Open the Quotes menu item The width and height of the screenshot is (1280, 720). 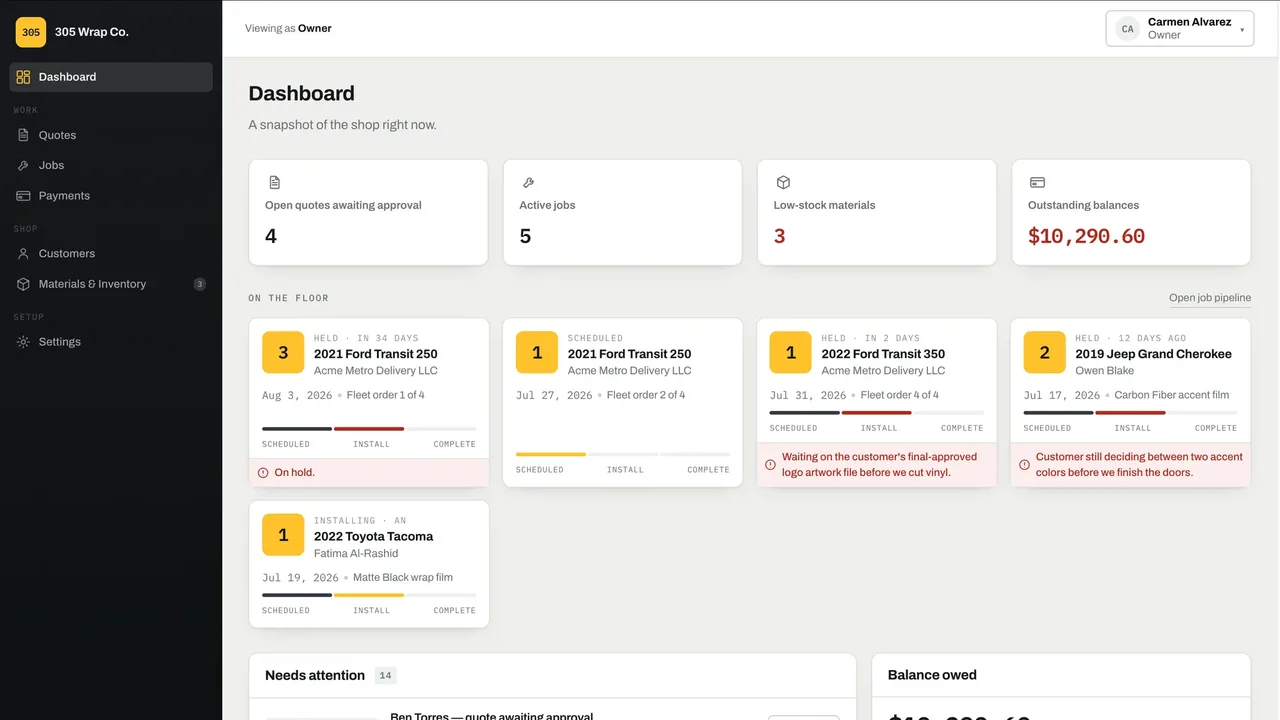point(111,135)
